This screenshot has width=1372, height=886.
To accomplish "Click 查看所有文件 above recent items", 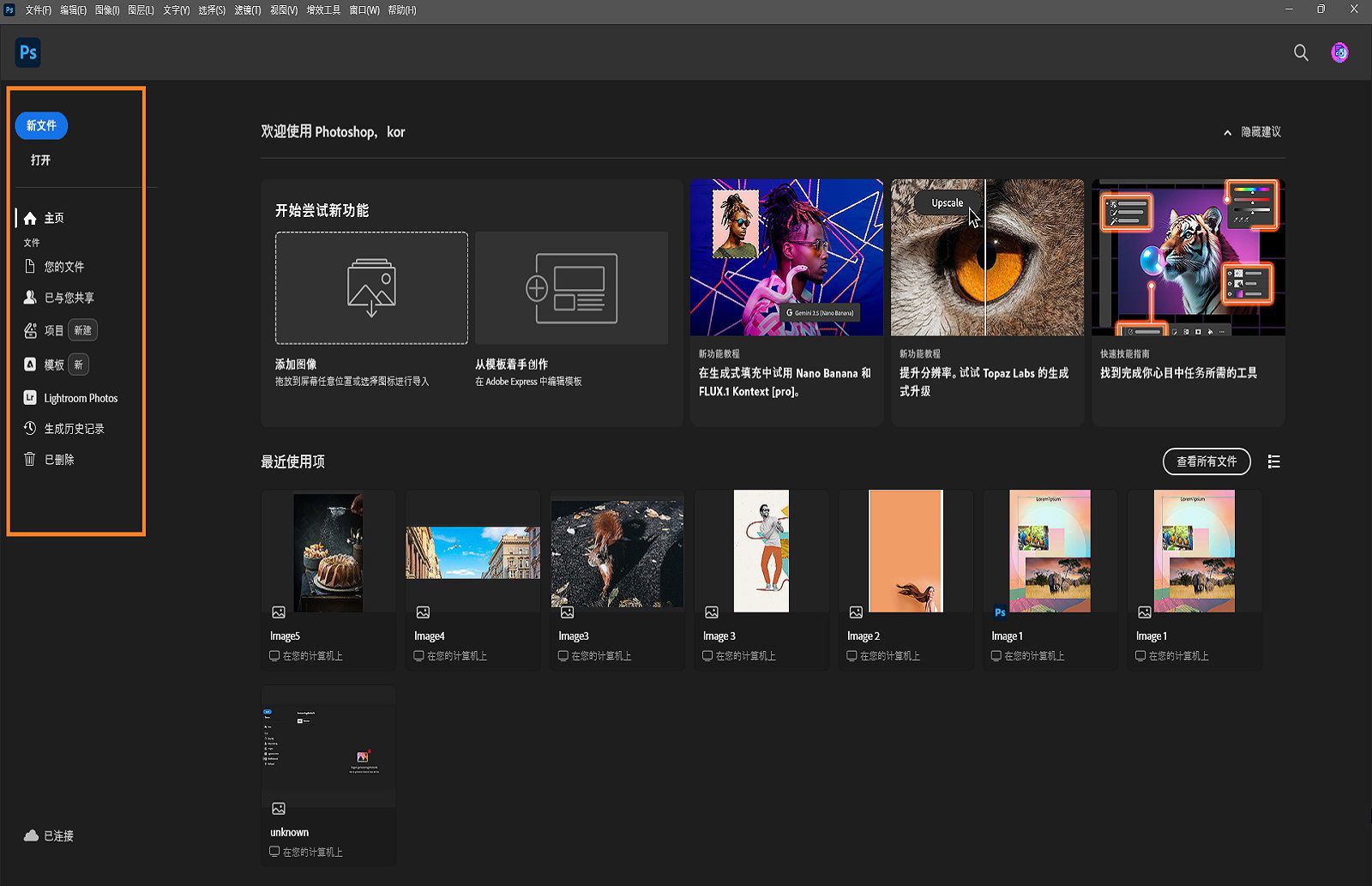I will pyautogui.click(x=1206, y=461).
